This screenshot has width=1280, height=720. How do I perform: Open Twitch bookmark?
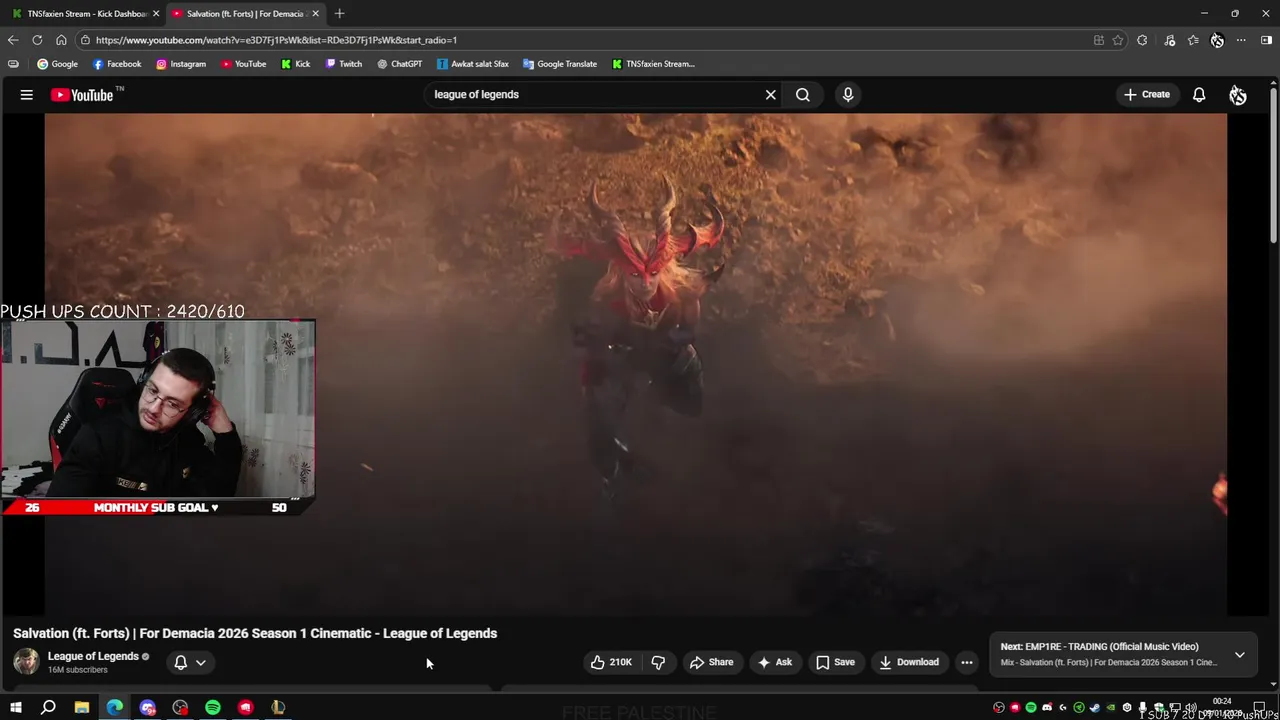344,64
